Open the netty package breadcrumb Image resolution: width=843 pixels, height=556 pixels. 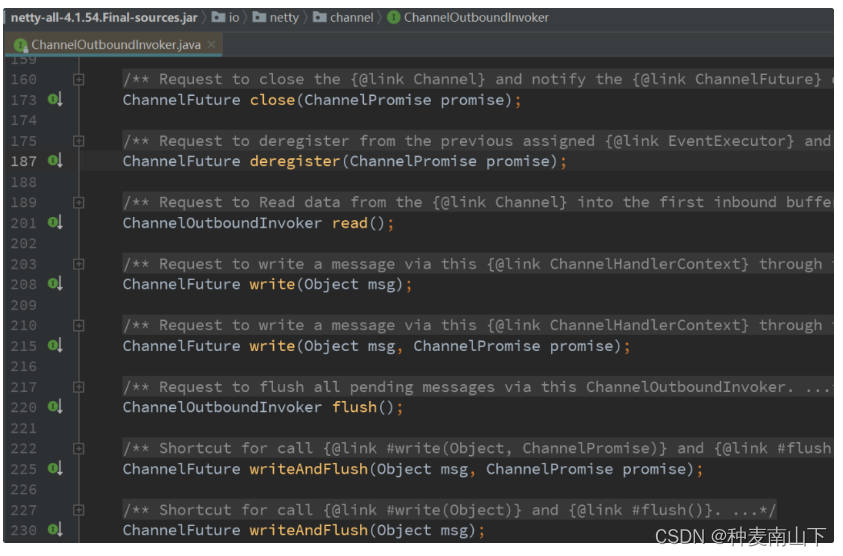284,18
